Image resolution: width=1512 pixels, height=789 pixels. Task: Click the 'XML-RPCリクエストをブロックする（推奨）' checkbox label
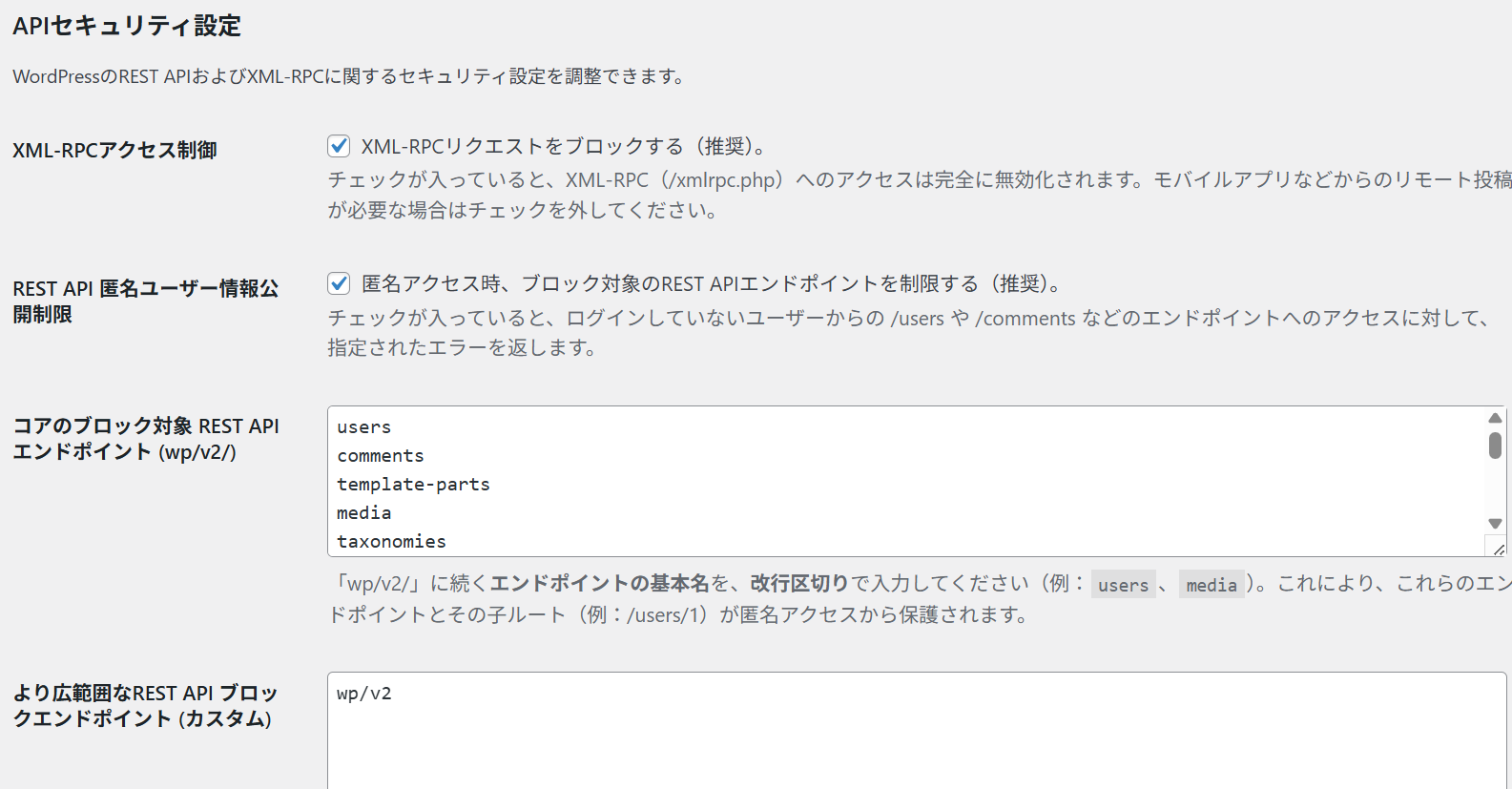pyautogui.click(x=563, y=146)
